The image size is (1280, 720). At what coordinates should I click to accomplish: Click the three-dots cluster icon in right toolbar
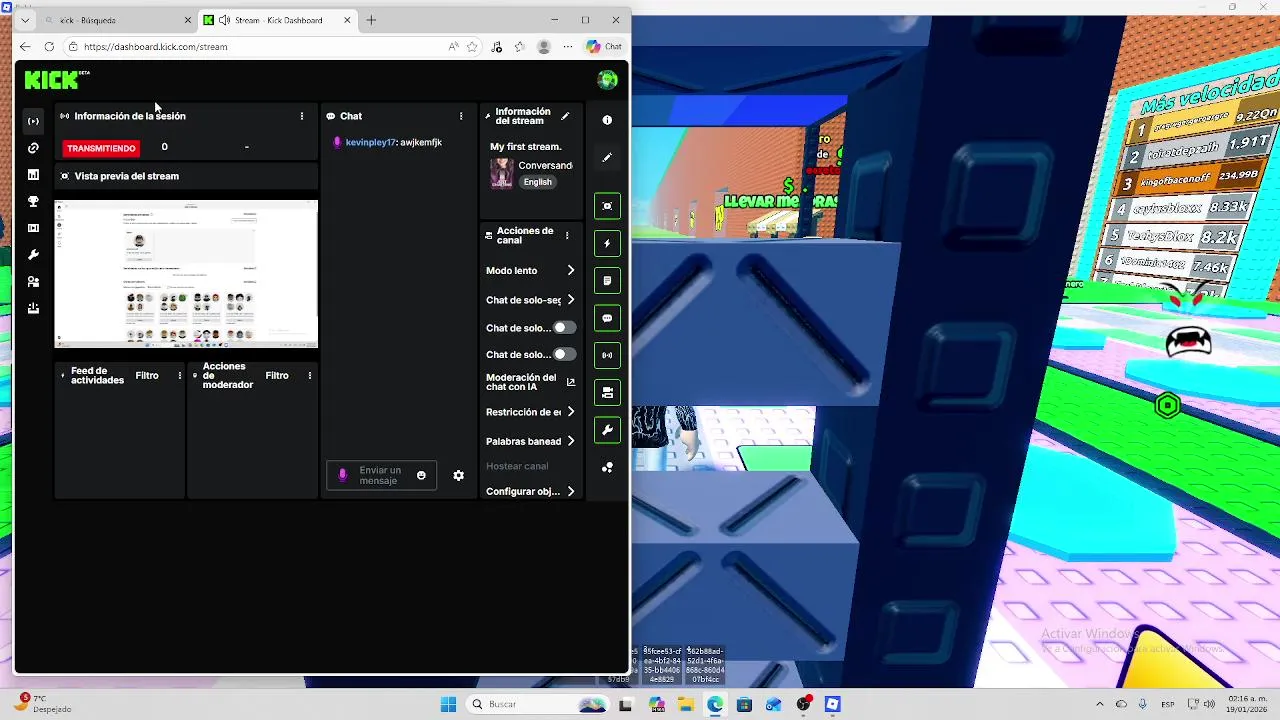pyautogui.click(x=607, y=467)
